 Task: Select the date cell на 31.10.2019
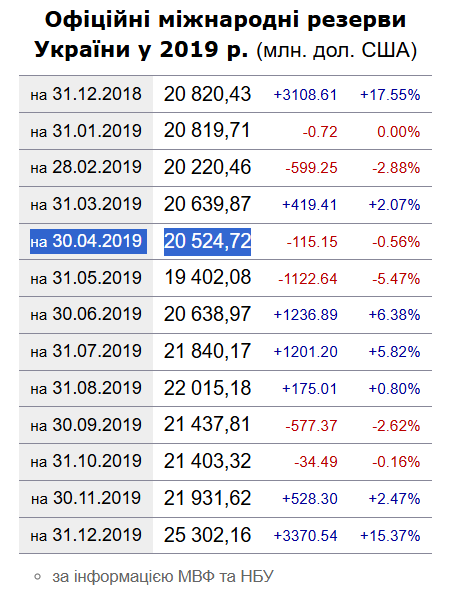coord(86,461)
